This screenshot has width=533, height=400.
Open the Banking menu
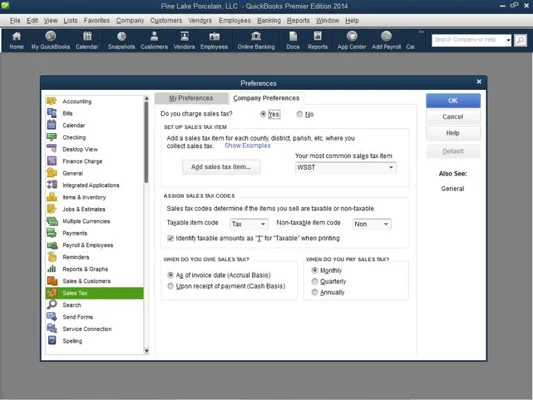point(269,20)
